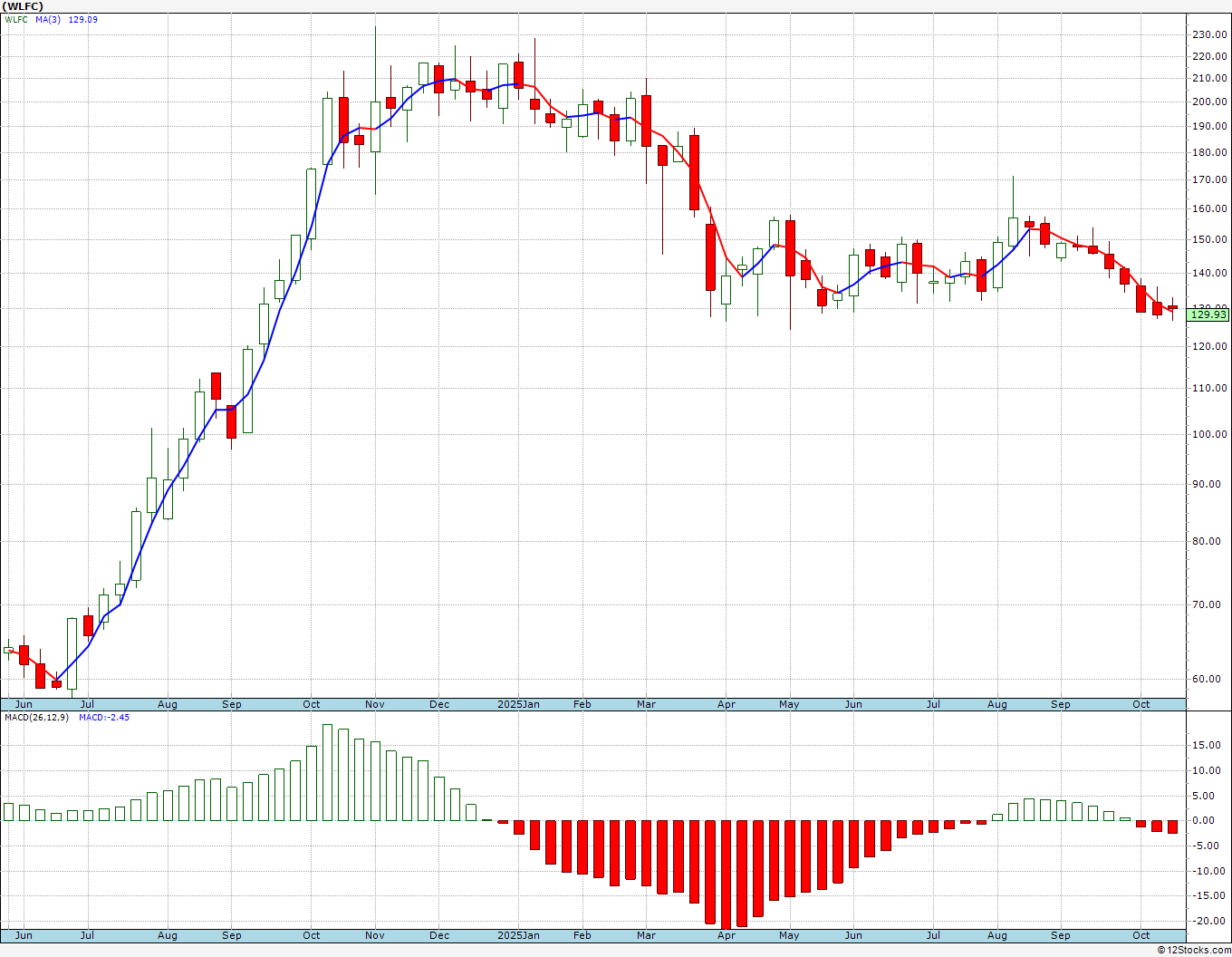Click the 210.00 price axis label
The width and height of the screenshot is (1232, 957).
point(1209,79)
